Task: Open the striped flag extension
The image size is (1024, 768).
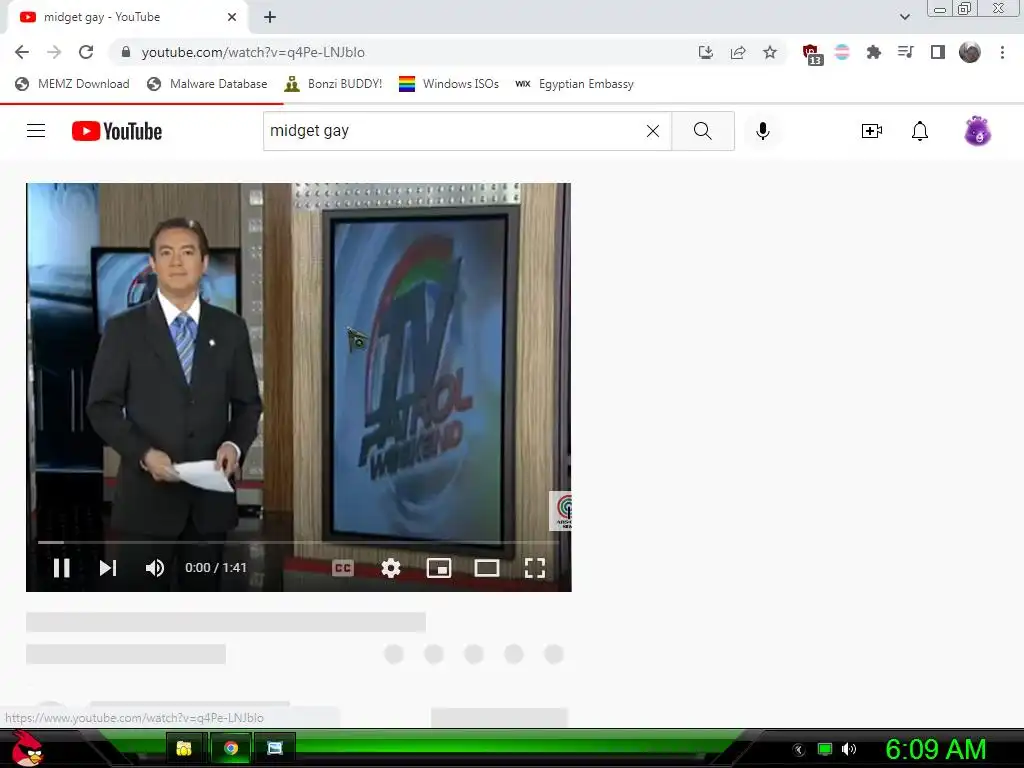Action: tap(842, 52)
